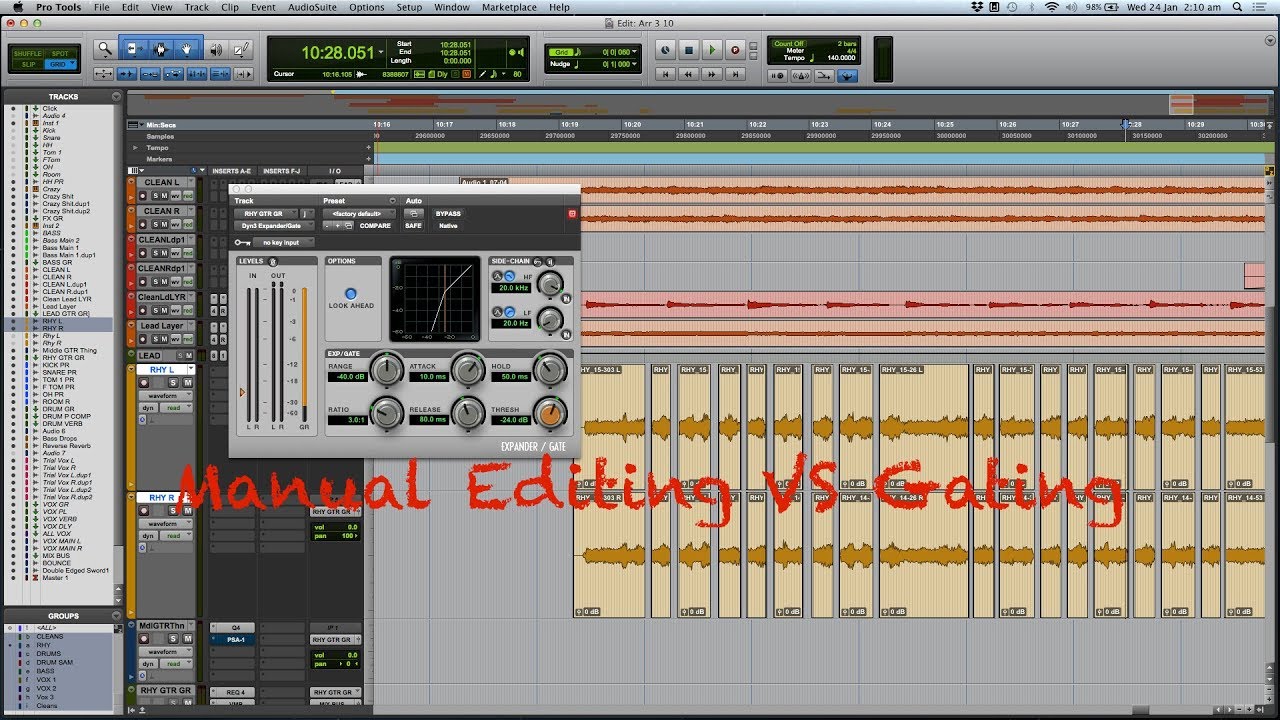The image size is (1280, 720).
Task: Click the REQ 4 insert button
Action: click(234, 692)
